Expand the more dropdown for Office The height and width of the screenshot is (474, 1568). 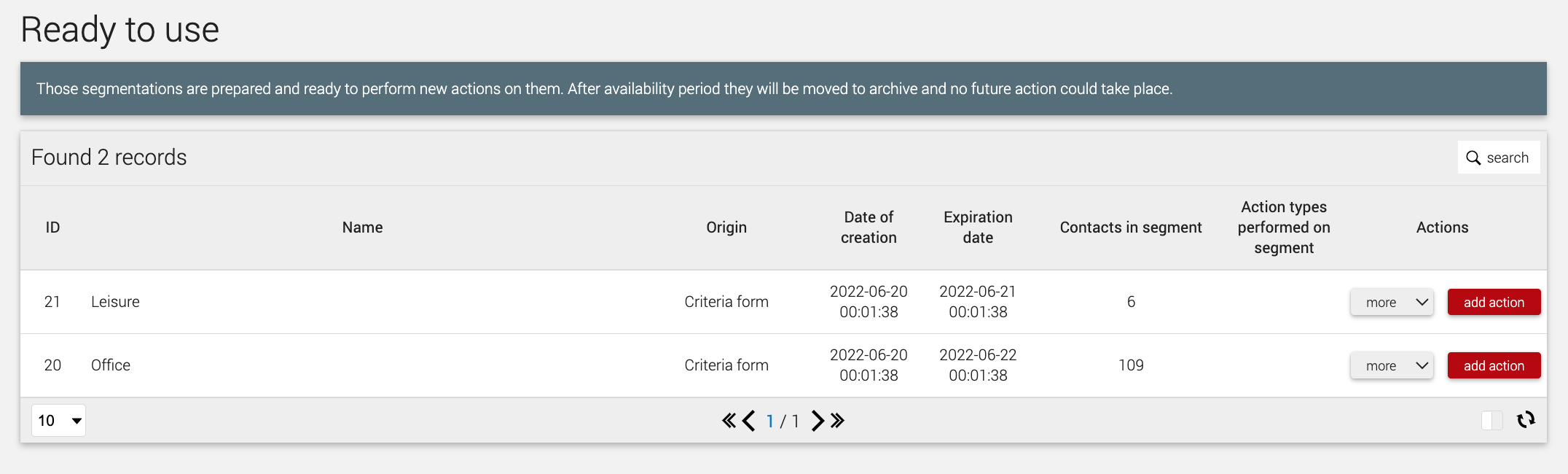(x=1392, y=366)
